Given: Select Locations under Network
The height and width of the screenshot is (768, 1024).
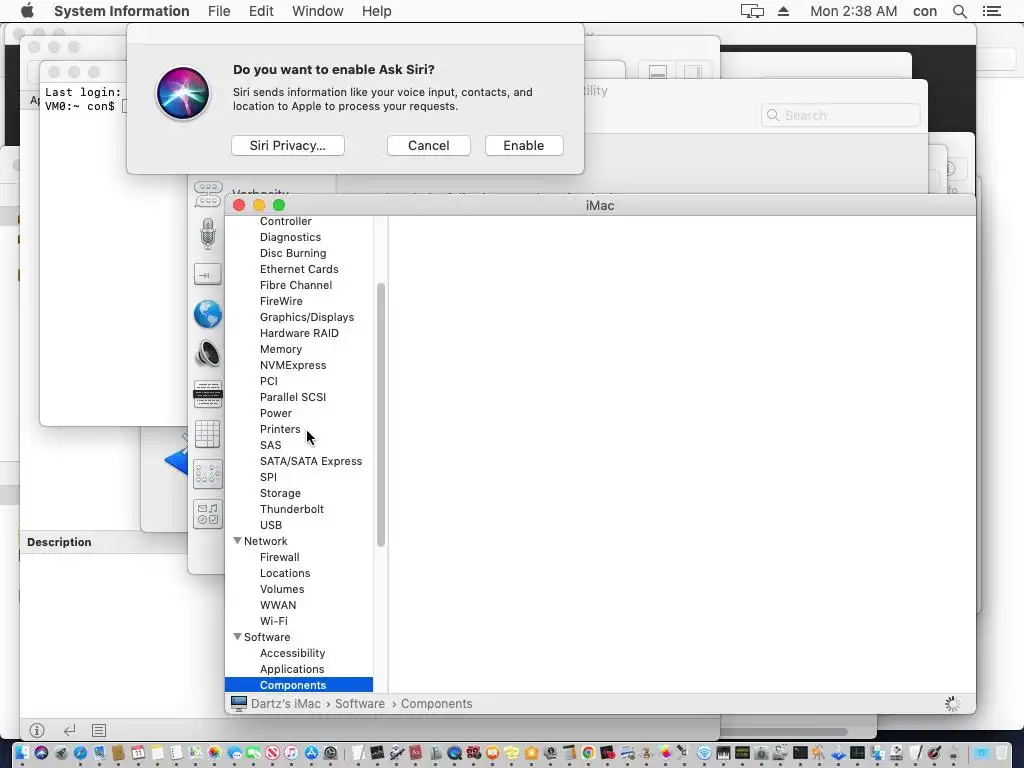Looking at the screenshot, I should [285, 573].
